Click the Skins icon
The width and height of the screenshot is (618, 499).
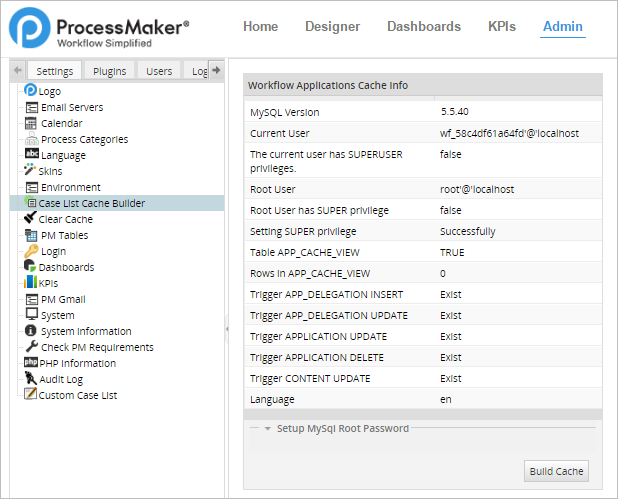30,171
